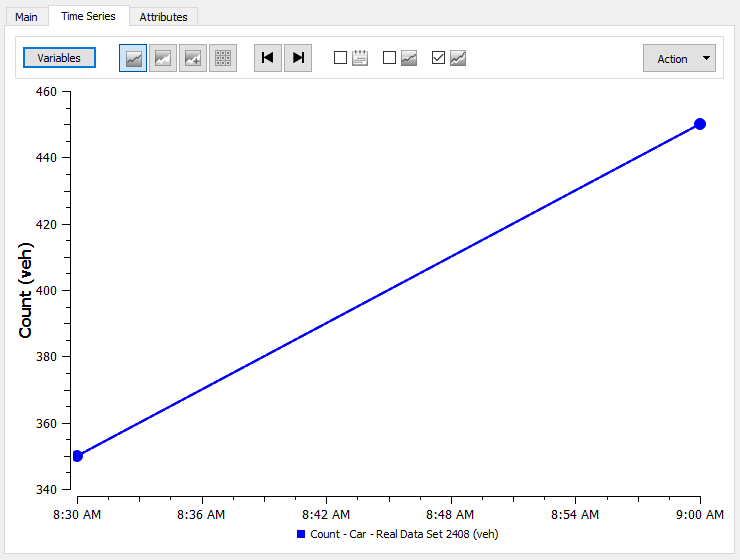Jump to the first time interval
The width and height of the screenshot is (740, 560).
[x=268, y=58]
